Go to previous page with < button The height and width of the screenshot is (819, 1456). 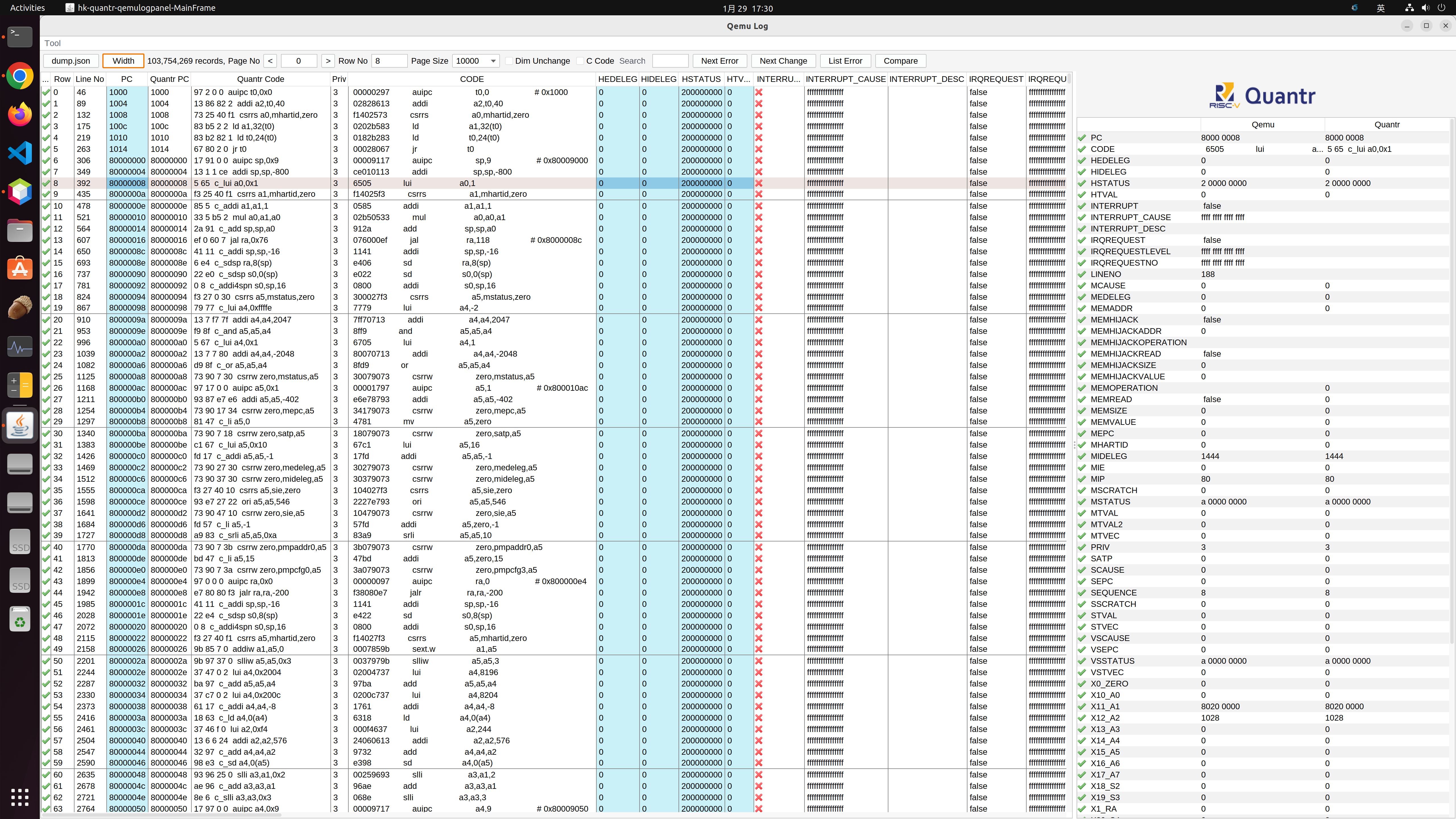click(x=270, y=61)
